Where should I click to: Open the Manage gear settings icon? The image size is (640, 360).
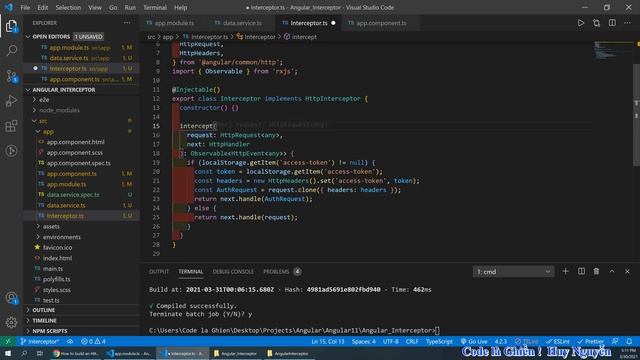(x=11, y=322)
